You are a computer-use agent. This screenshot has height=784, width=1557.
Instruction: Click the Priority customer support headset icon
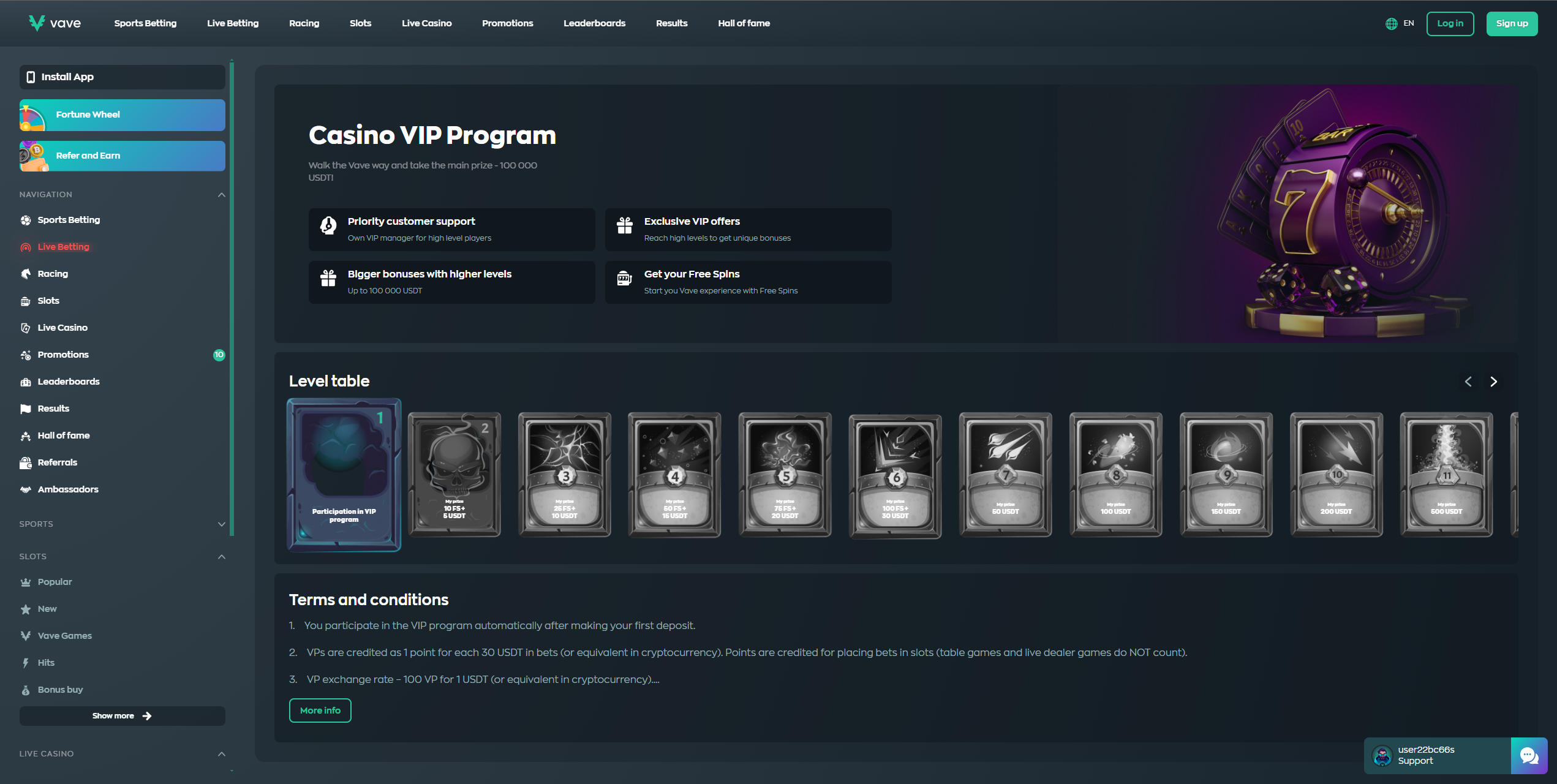[328, 226]
